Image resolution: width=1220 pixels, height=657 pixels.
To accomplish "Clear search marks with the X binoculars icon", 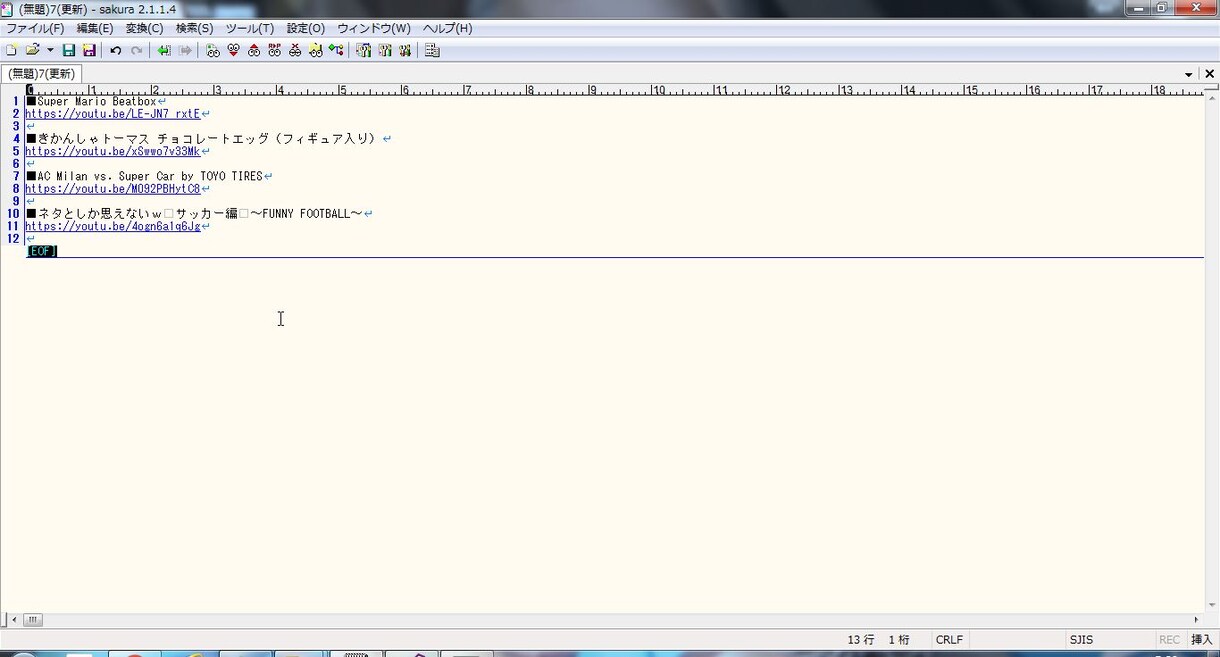I will pyautogui.click(x=295, y=50).
